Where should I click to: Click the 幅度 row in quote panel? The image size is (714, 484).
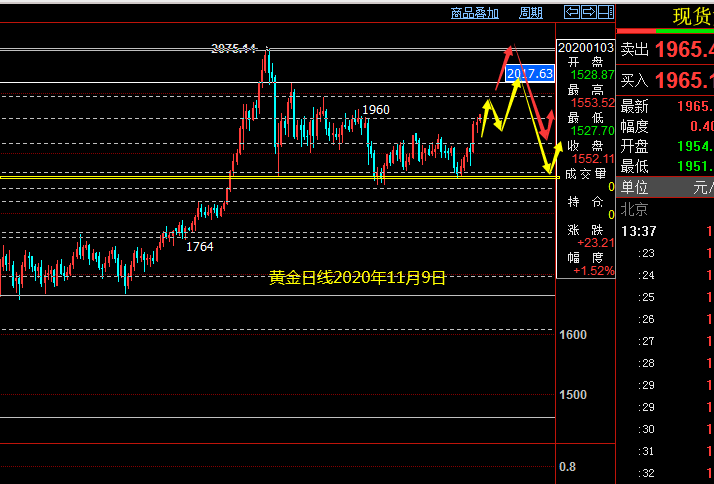pyautogui.click(x=665, y=126)
